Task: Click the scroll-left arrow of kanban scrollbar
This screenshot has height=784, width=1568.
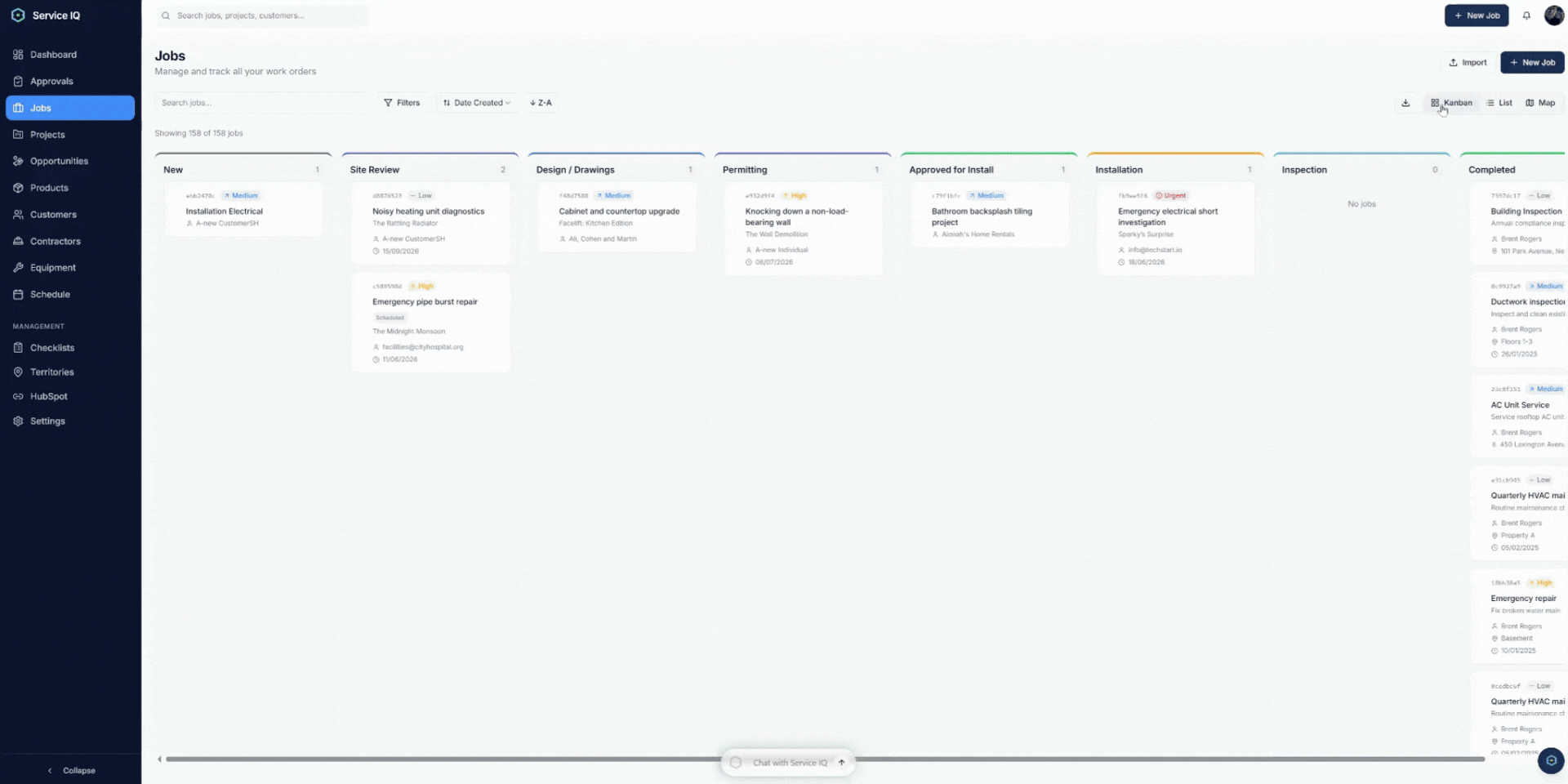Action: (x=159, y=759)
